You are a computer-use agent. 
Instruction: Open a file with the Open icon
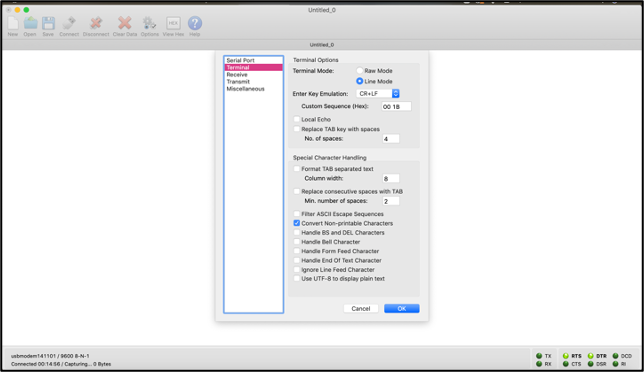30,23
